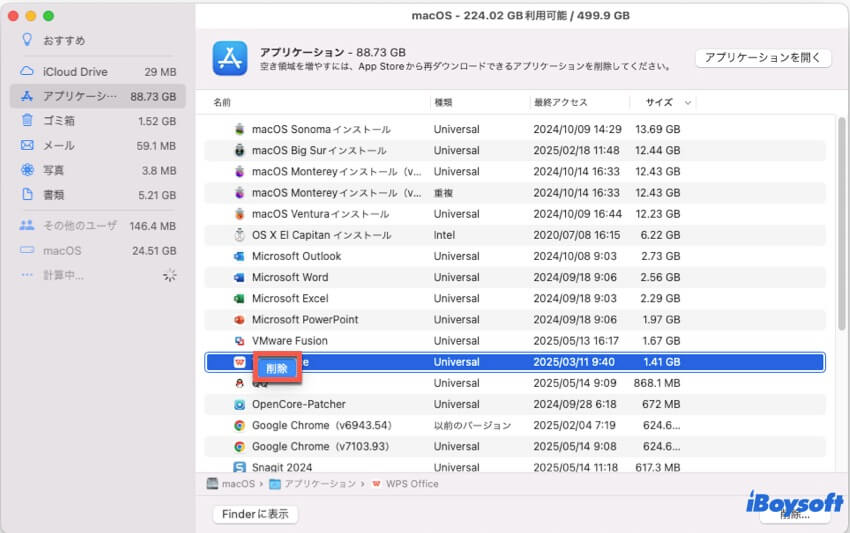Click the 12.44 GB size of Big Sur
Image resolution: width=850 pixels, height=533 pixels.
(658, 150)
